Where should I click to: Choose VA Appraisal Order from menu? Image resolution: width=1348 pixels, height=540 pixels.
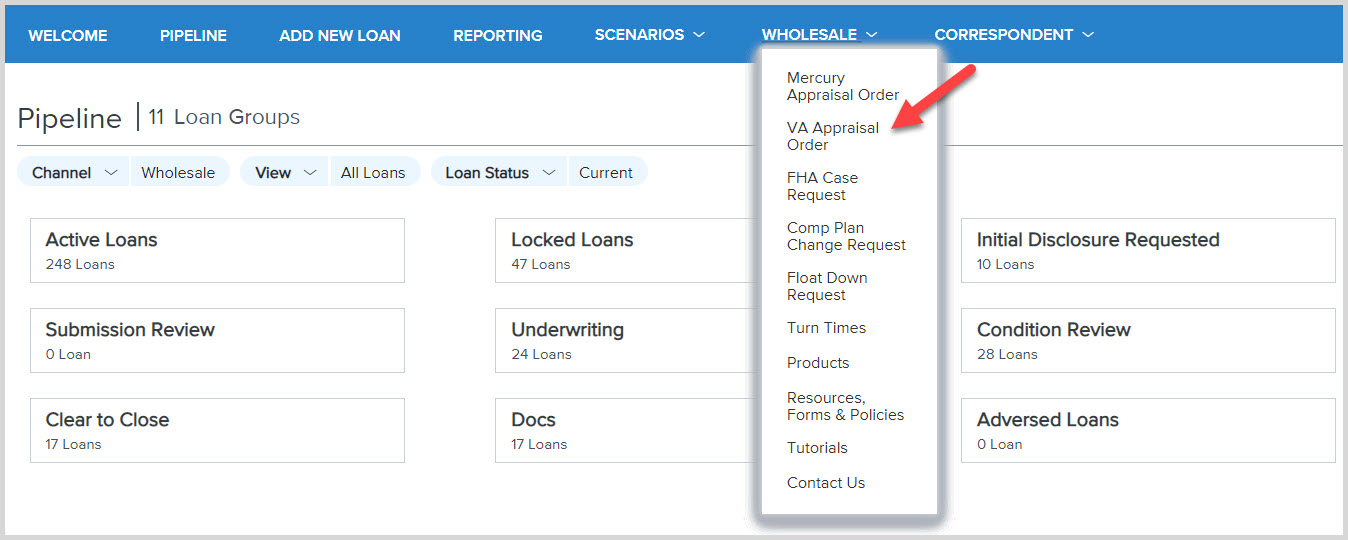832,136
